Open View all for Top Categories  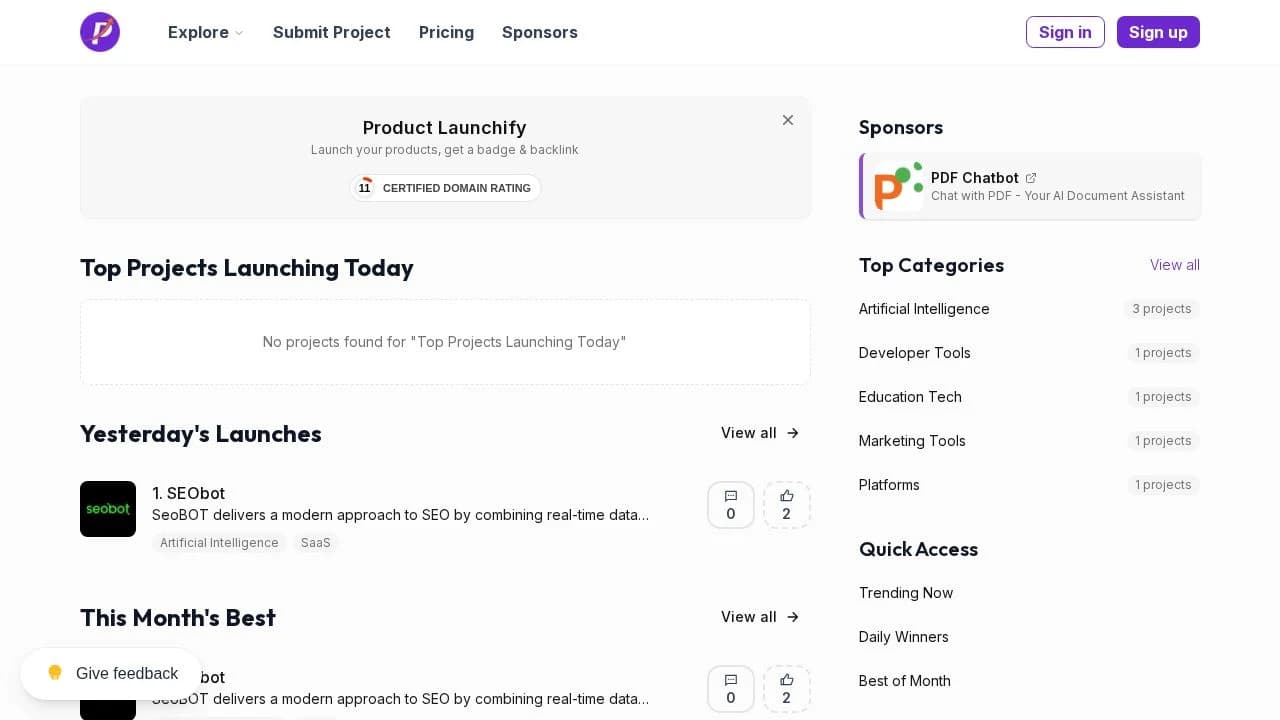click(x=1174, y=265)
